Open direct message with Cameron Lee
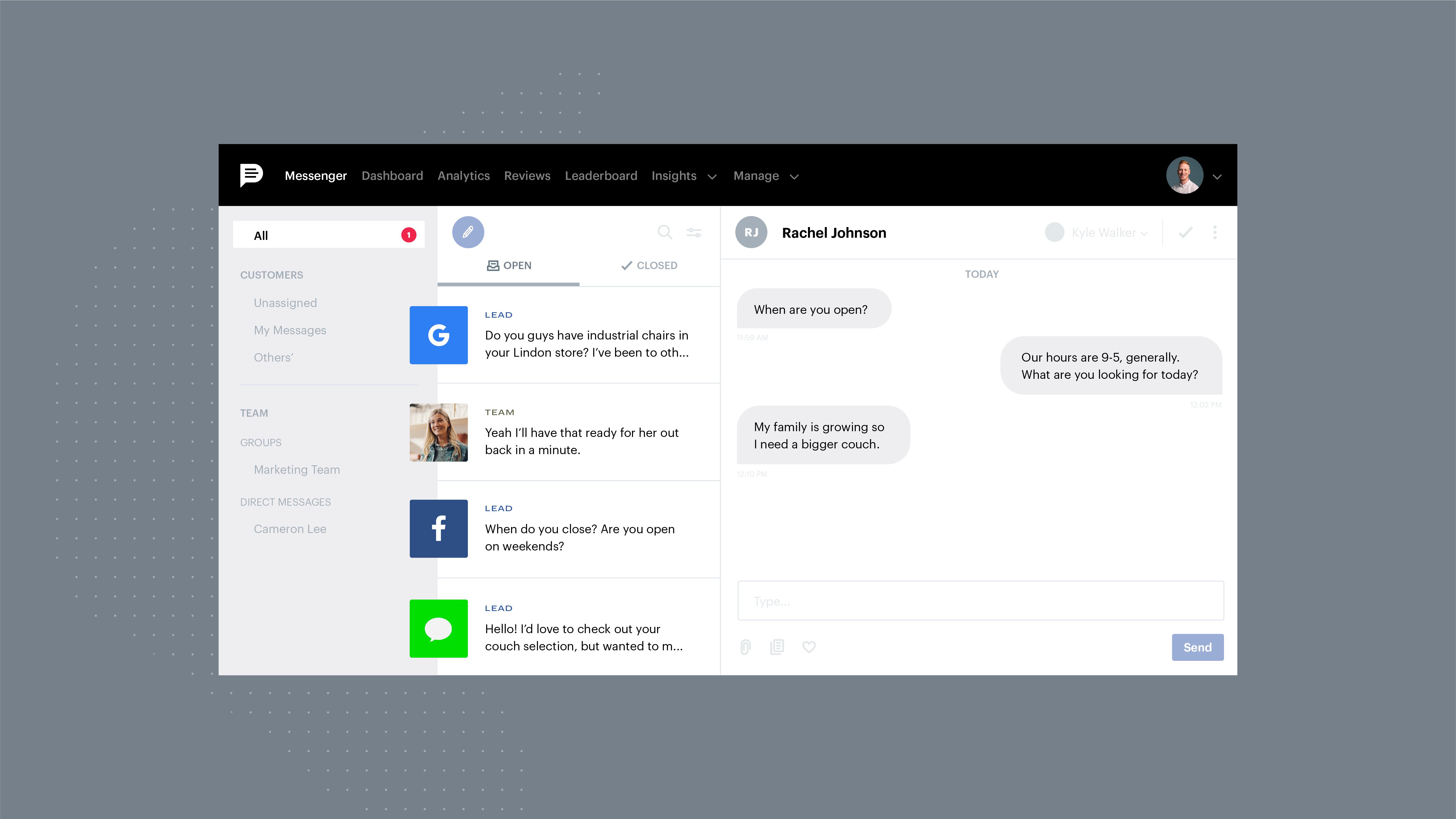Screen dimensions: 1456x819 tap(290, 529)
